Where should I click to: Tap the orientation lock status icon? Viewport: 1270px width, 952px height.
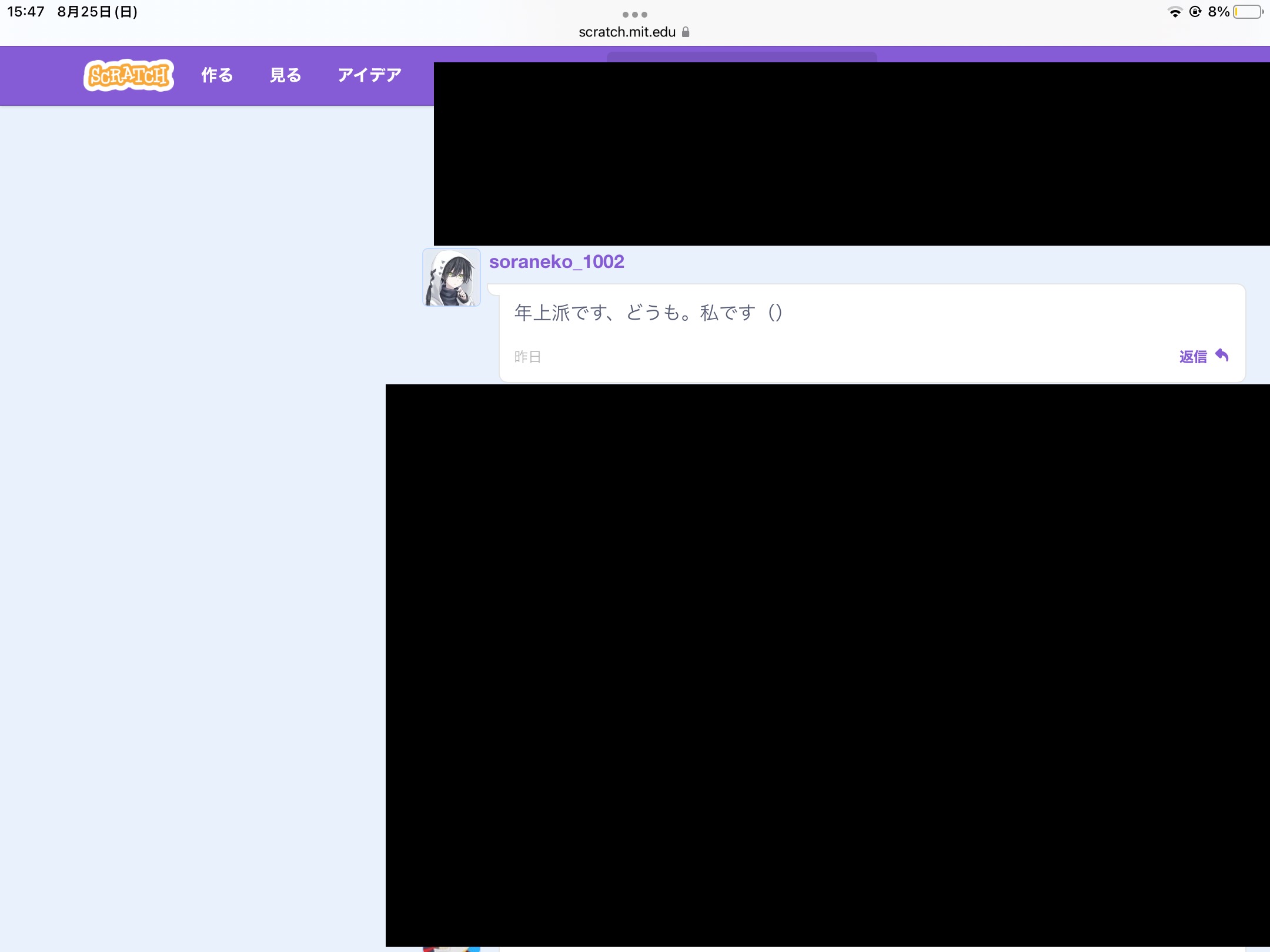click(x=1195, y=12)
